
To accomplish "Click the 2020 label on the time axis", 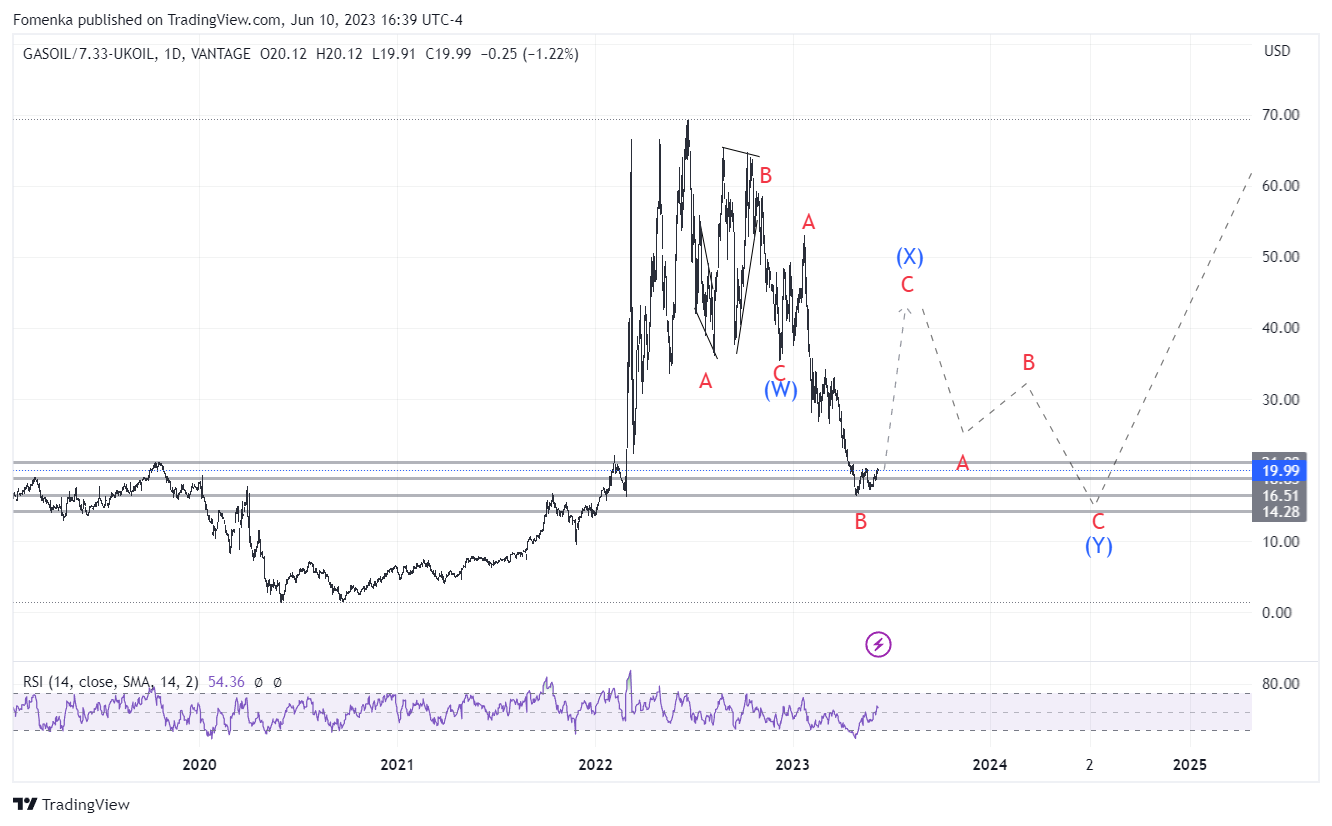I will click(x=200, y=765).
